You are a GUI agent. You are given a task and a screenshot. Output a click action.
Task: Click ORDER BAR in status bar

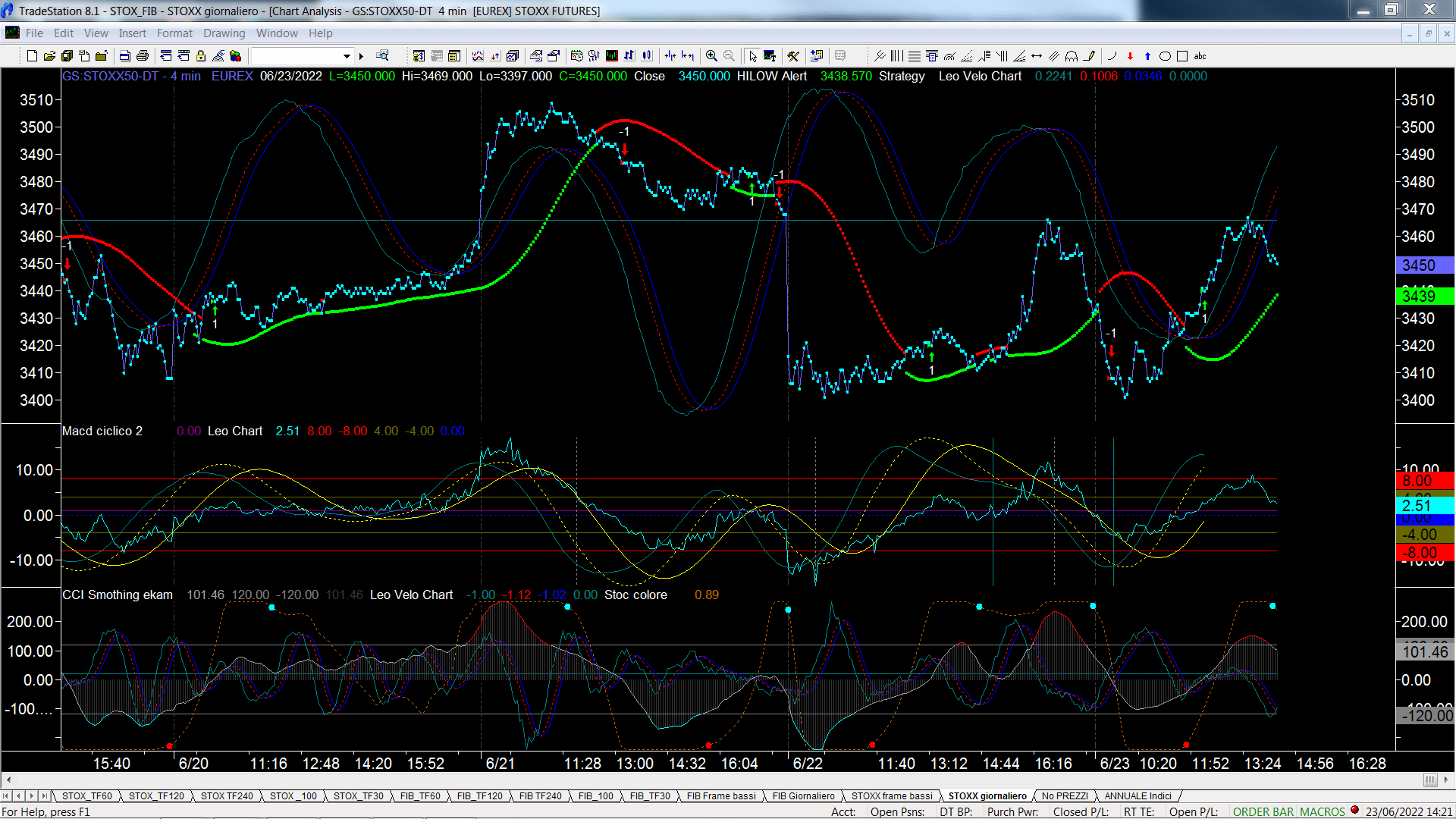pos(1263,812)
